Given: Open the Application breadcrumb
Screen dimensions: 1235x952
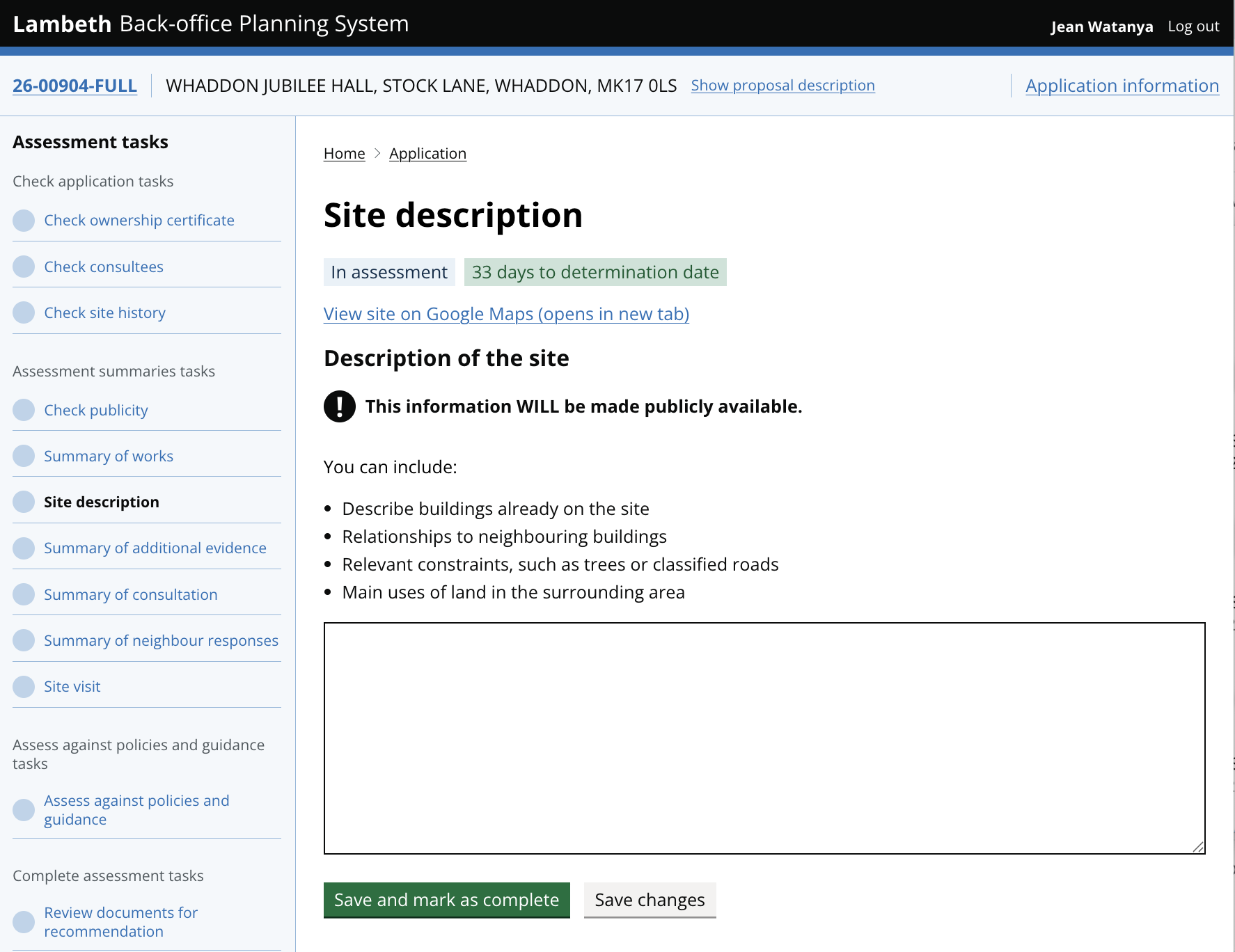Looking at the screenshot, I should (427, 153).
